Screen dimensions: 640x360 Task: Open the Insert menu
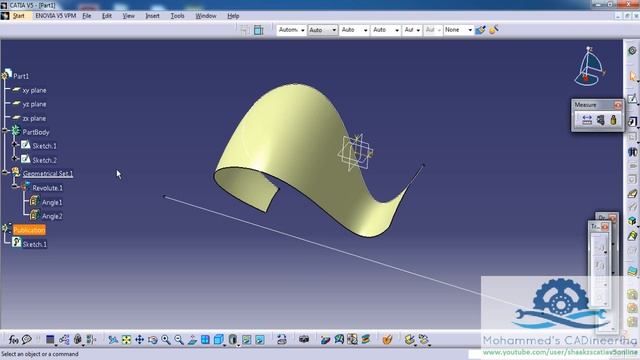[153, 16]
